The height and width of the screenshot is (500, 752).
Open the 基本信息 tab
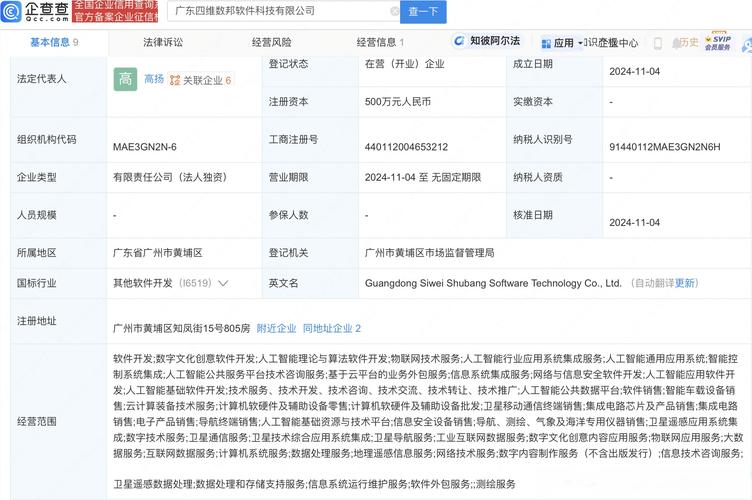[x=54, y=43]
